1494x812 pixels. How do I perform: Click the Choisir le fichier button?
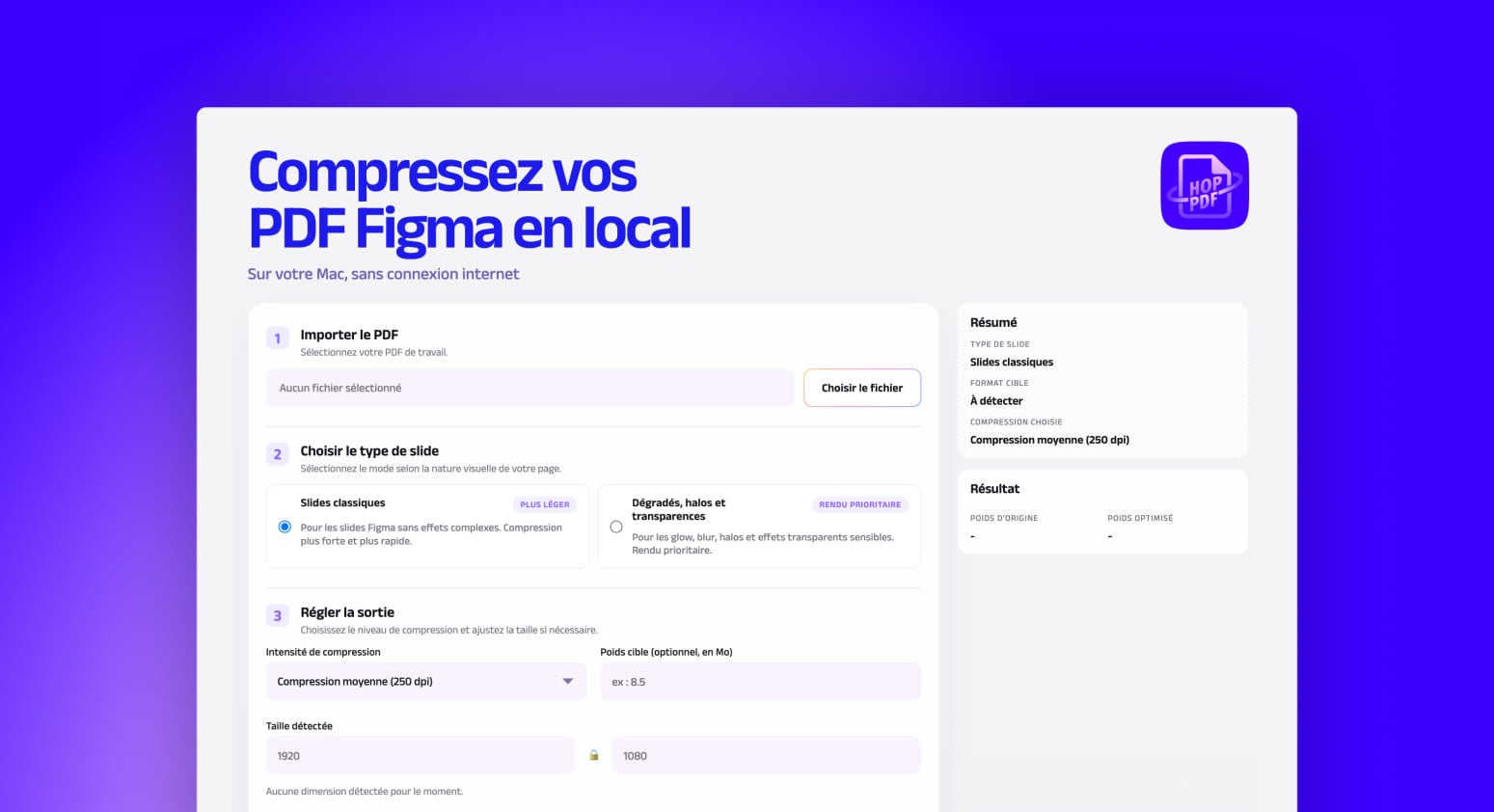click(862, 388)
